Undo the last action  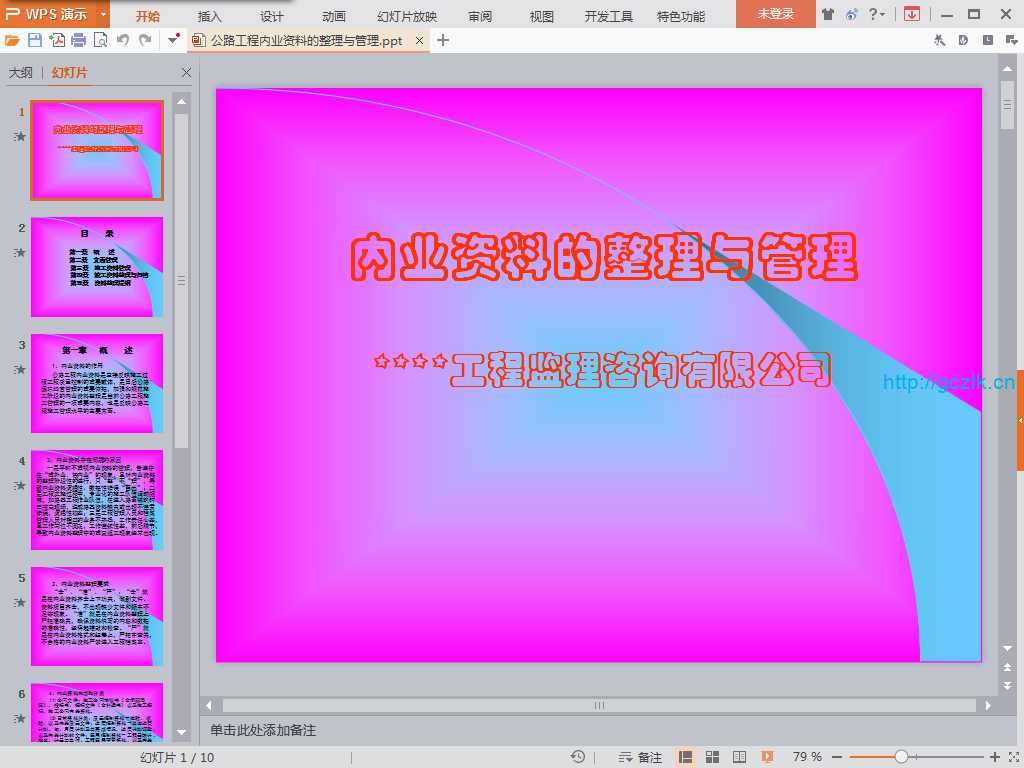(x=123, y=40)
